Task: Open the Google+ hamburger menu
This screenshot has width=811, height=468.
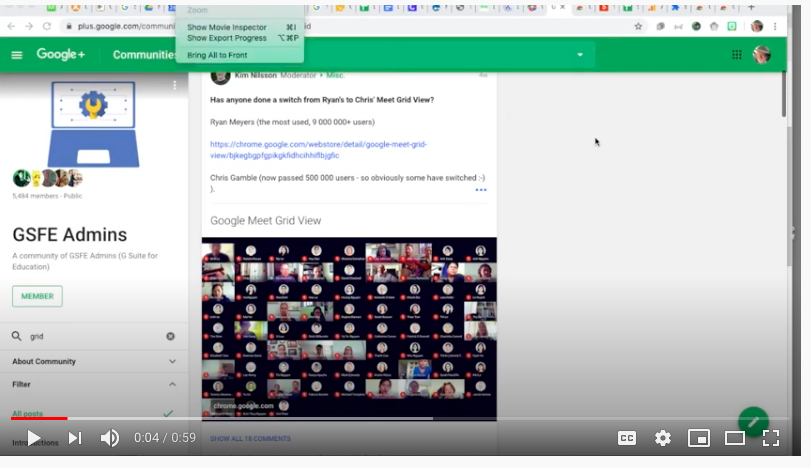Action: tap(17, 55)
